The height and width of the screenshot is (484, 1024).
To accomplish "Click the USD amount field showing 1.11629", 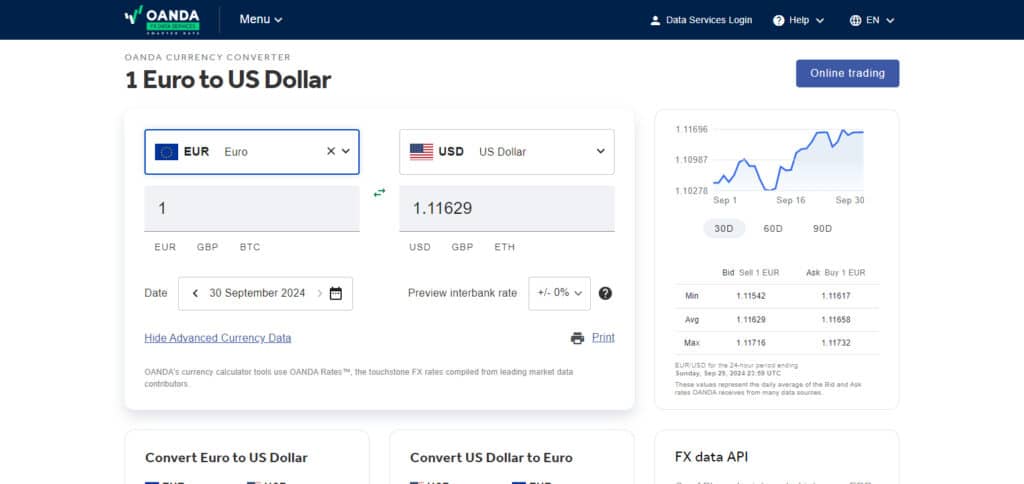I will click(x=506, y=208).
